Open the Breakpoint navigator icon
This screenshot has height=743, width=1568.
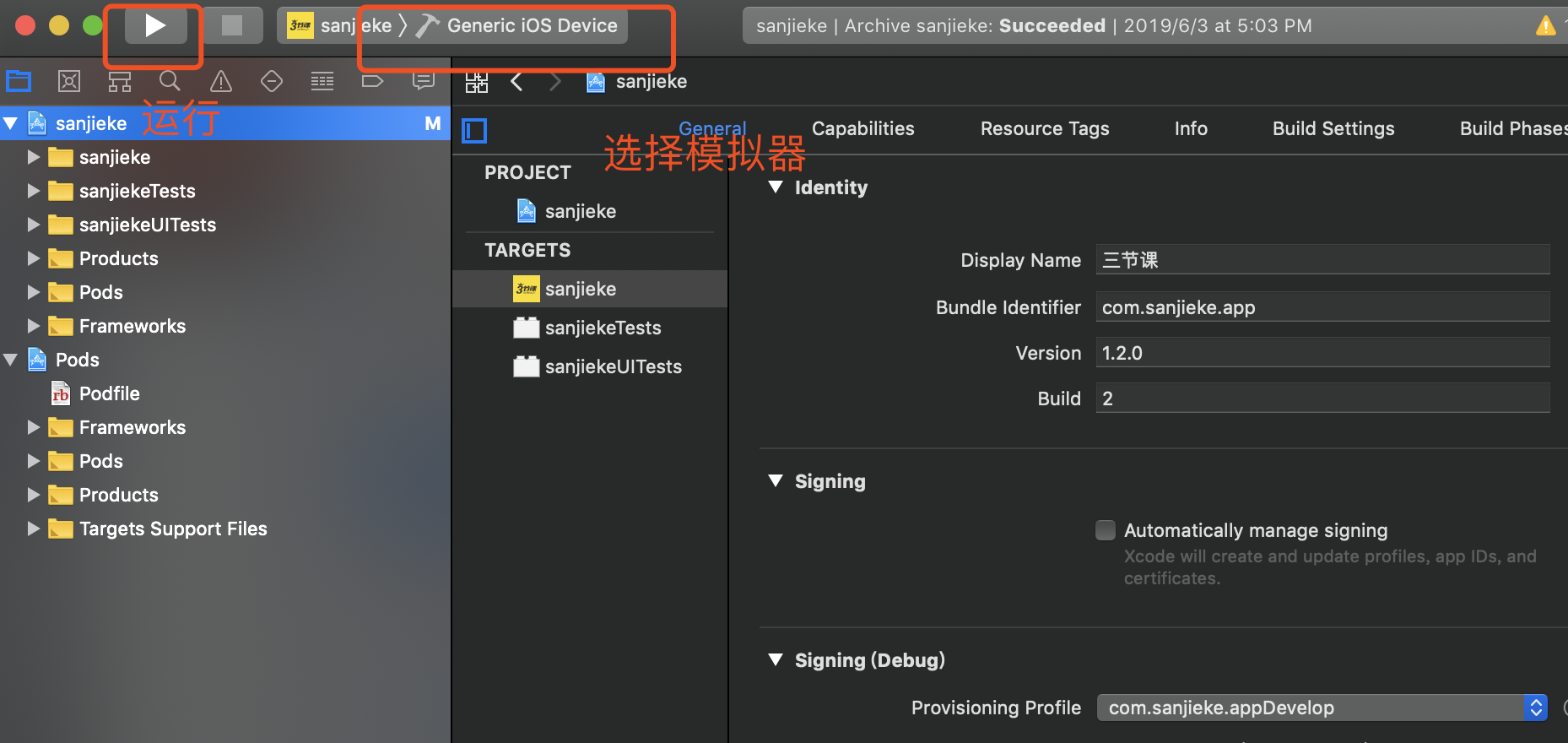(x=372, y=81)
